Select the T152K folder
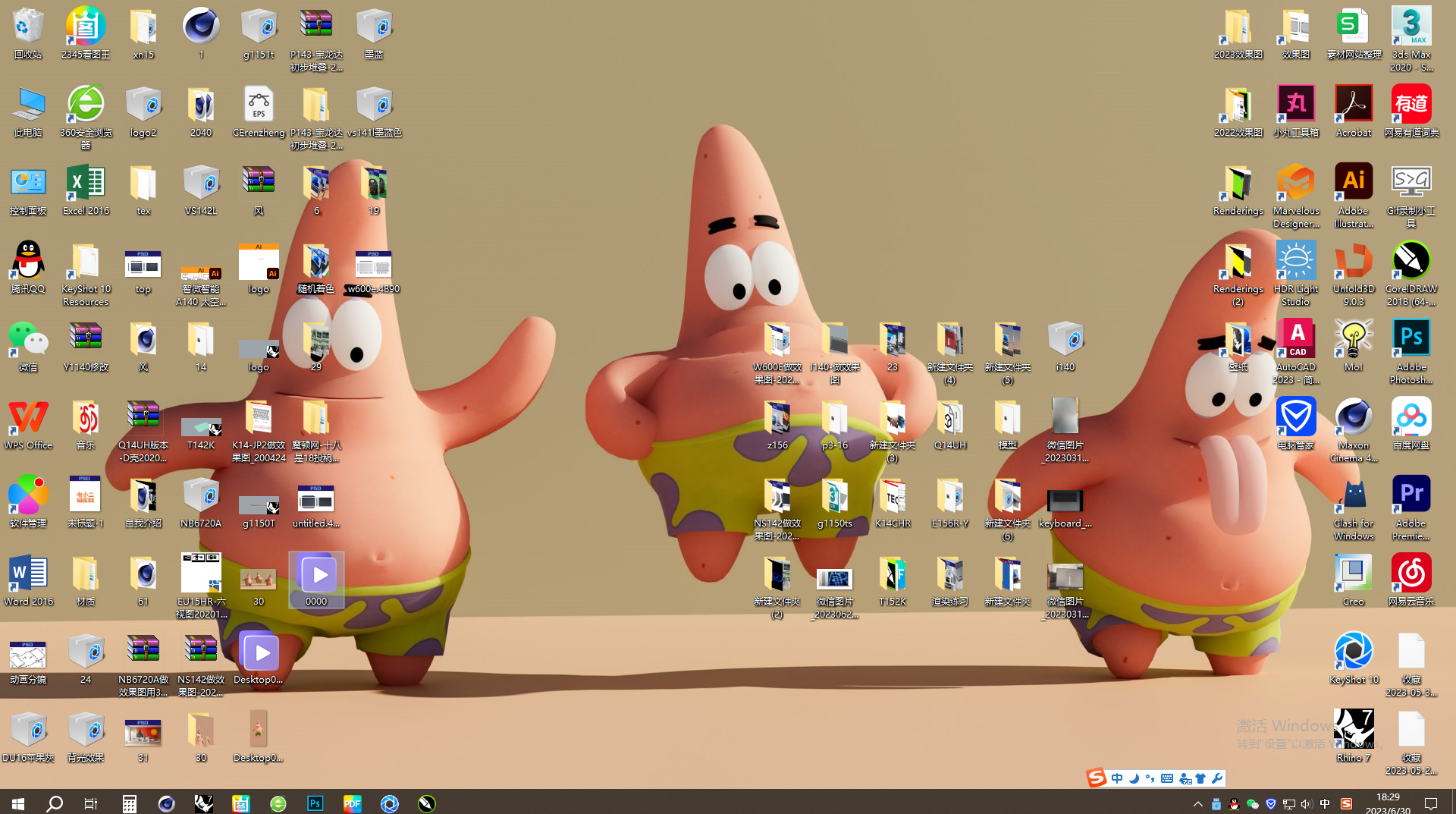 coord(893,581)
